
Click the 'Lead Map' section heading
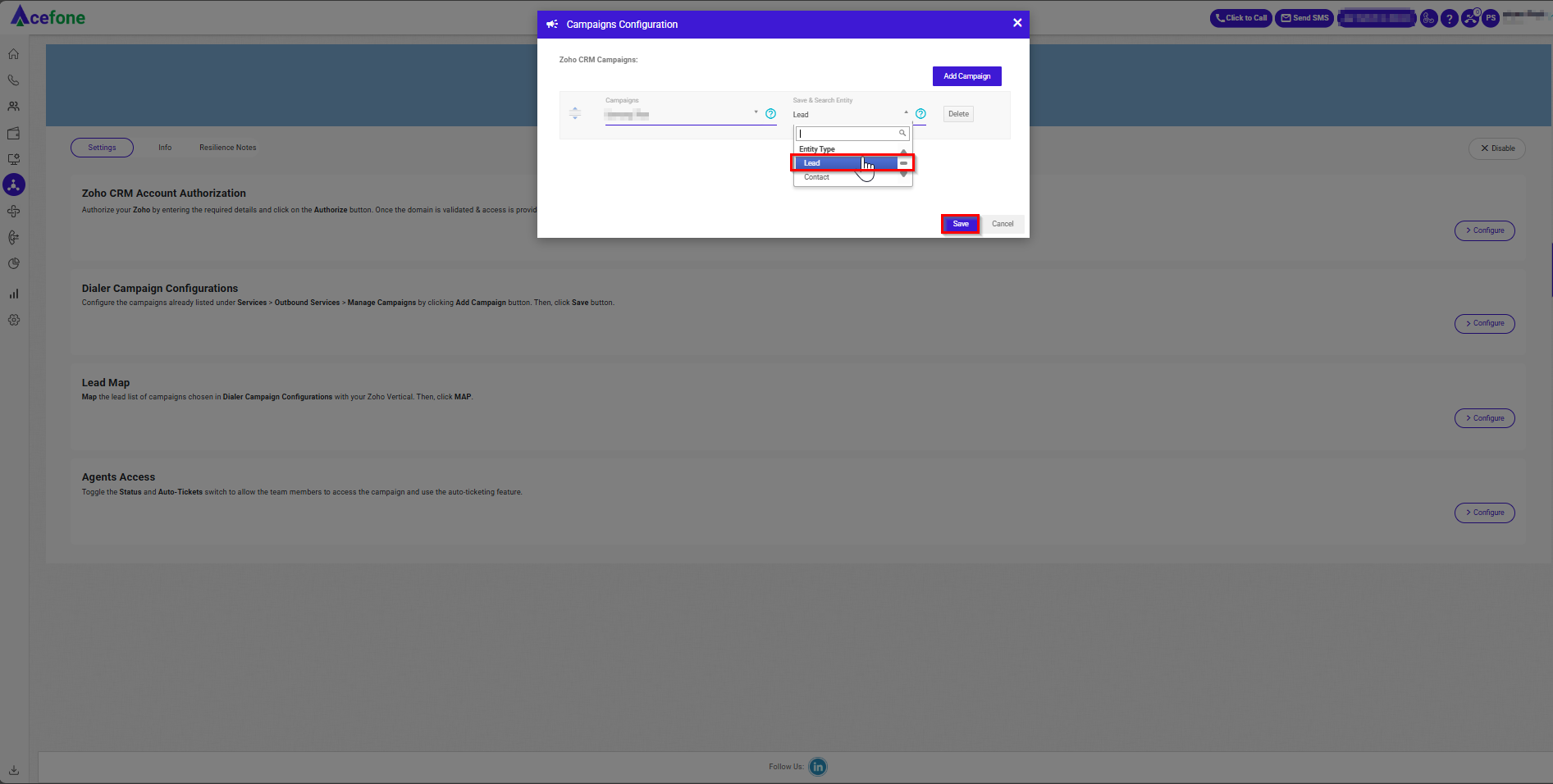click(106, 383)
